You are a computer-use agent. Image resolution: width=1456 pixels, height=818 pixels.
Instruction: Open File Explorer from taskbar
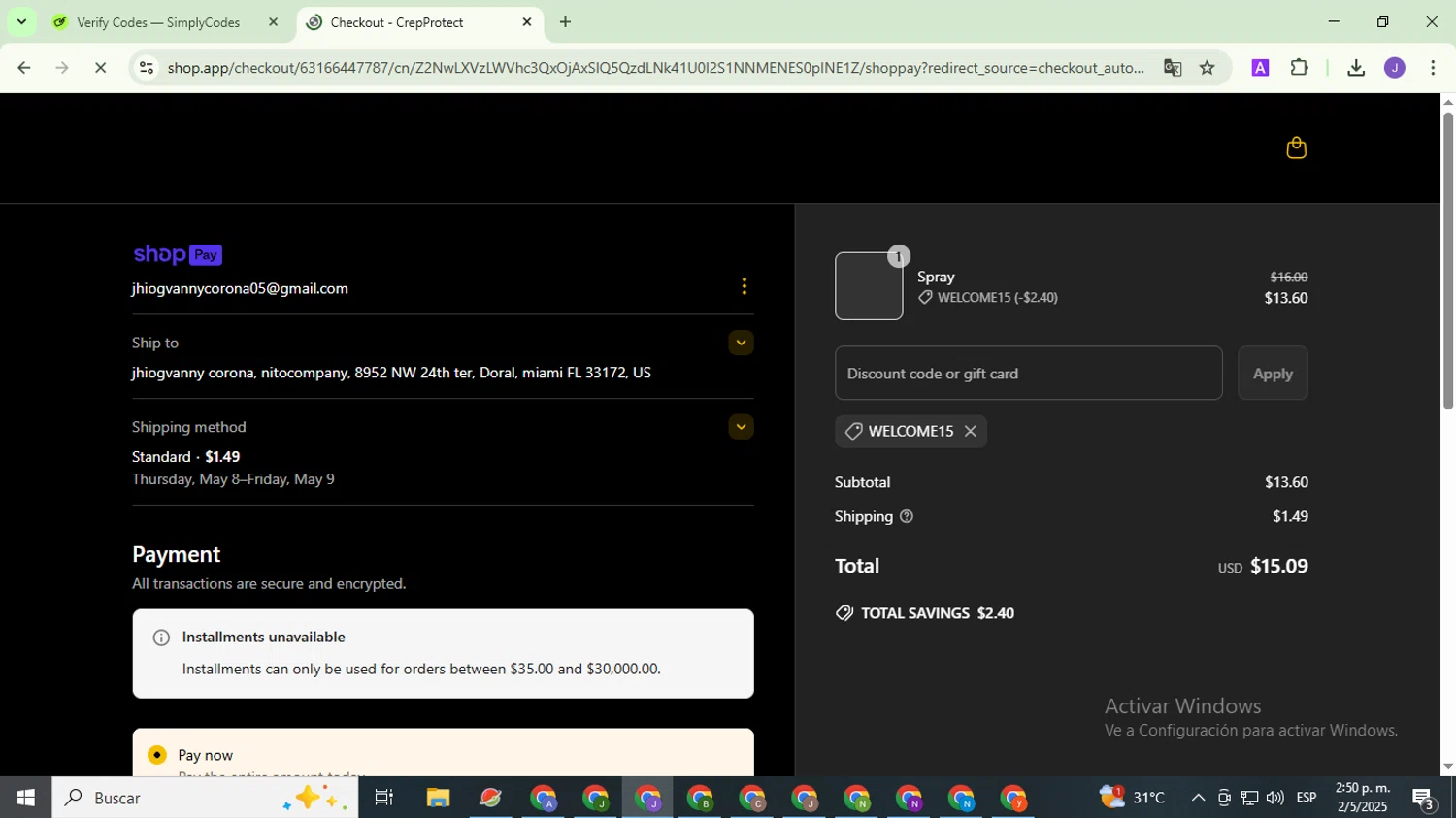pos(438,798)
